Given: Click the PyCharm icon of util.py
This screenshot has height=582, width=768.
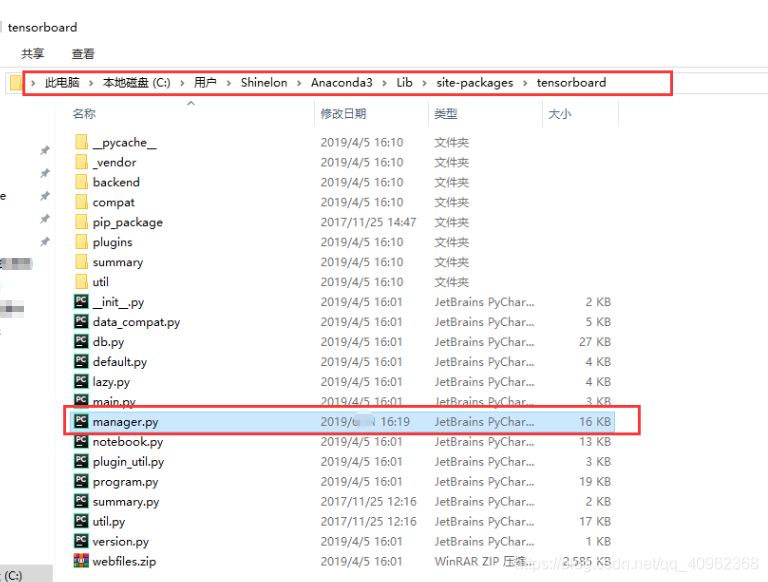Looking at the screenshot, I should click(x=81, y=521).
